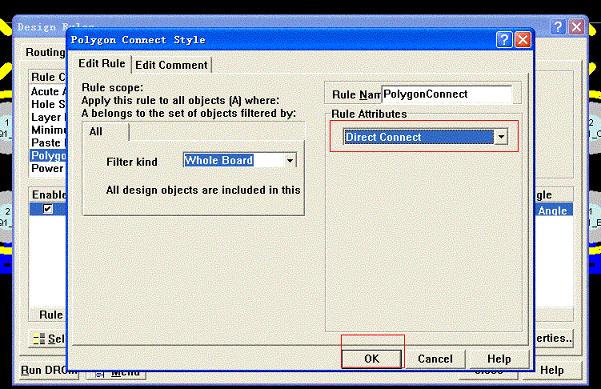The image size is (601, 389).
Task: Click the Polygon Connect Style help icon
Action: (504, 40)
